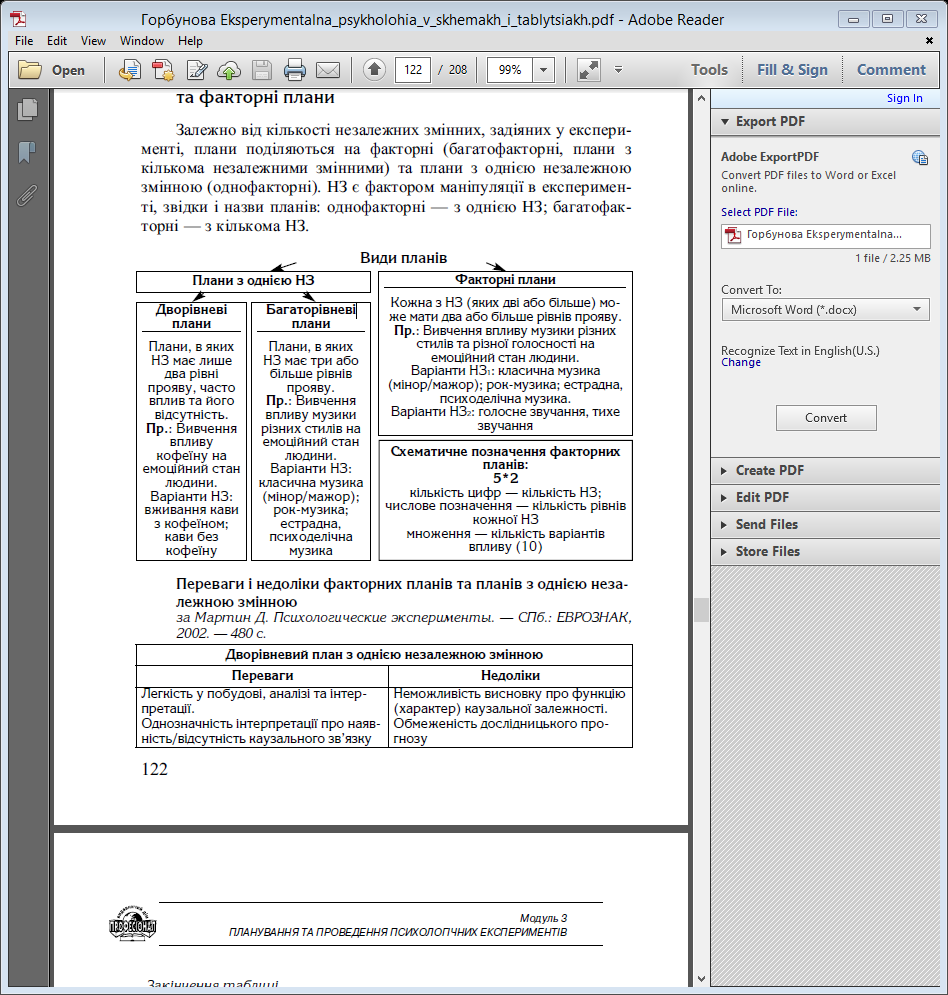Image resolution: width=948 pixels, height=995 pixels.
Task: Go to the previous page with the up arrow
Action: click(x=374, y=70)
